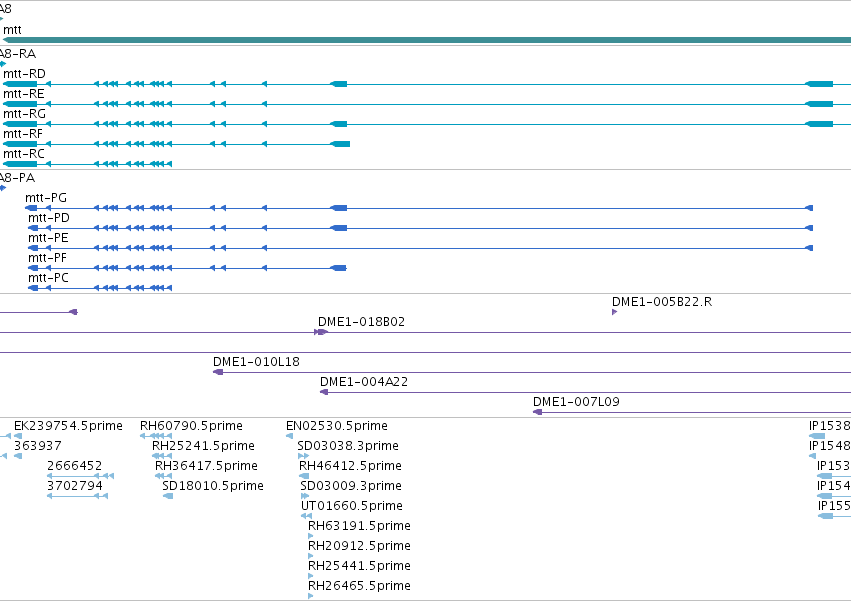Select the RH63191.5prime EST label
The height and width of the screenshot is (601, 851).
pyautogui.click(x=359, y=527)
